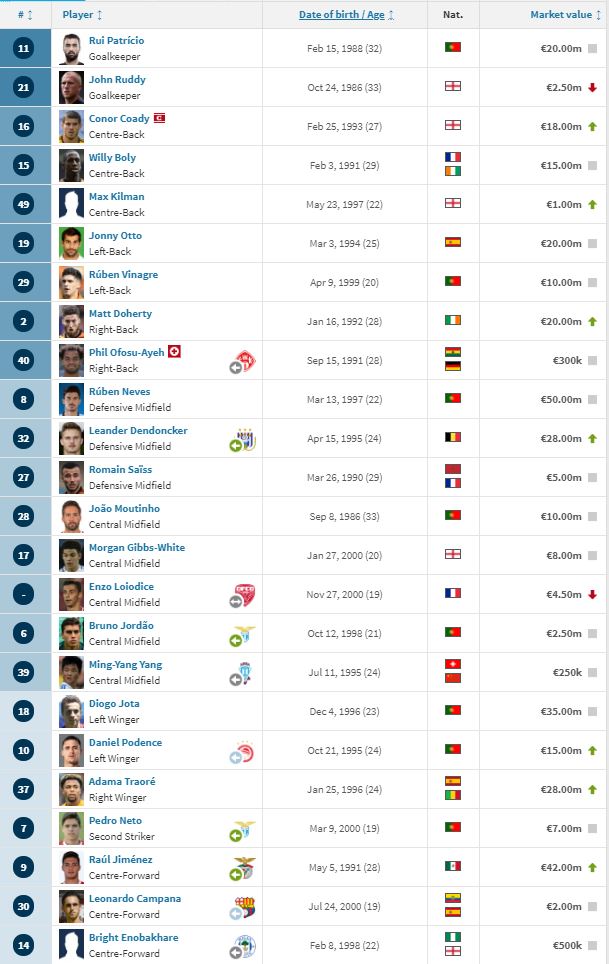Image resolution: width=609 pixels, height=964 pixels.
Task: Click Portugal flag in Rui Patrício's row
Action: (452, 47)
